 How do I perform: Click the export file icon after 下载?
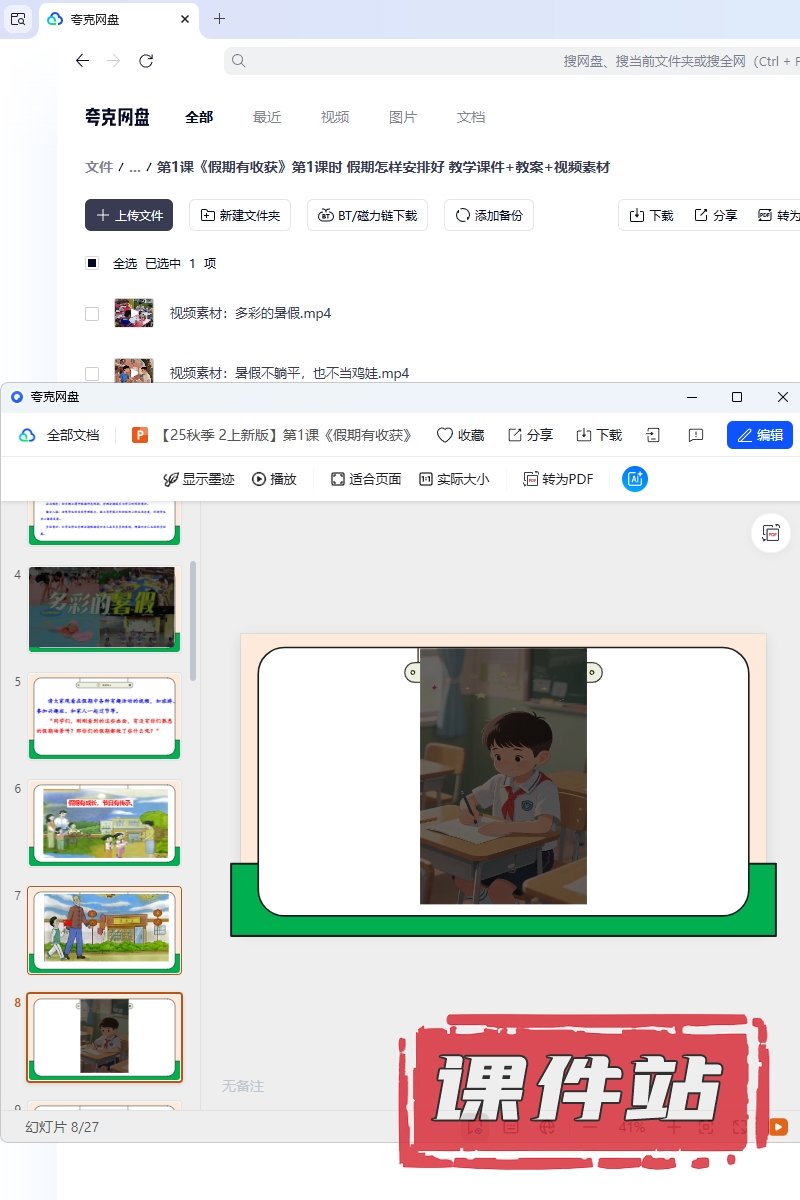[x=653, y=435]
